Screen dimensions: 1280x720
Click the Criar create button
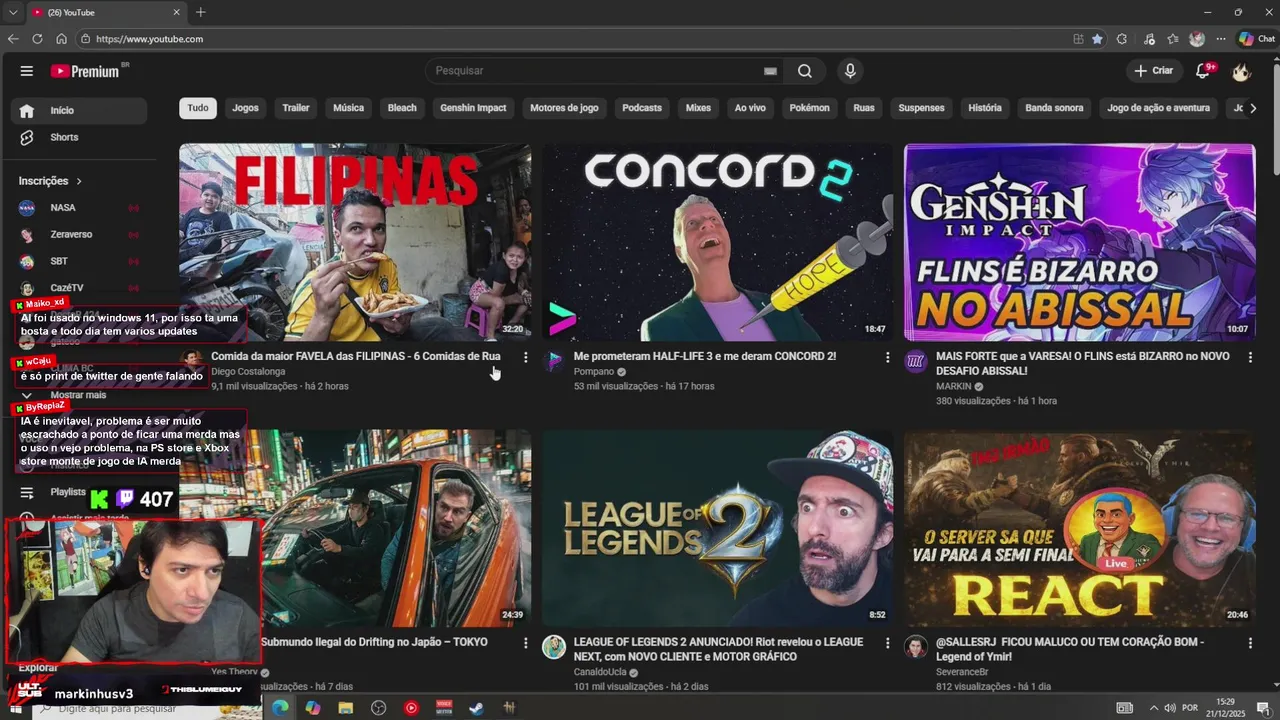1153,71
